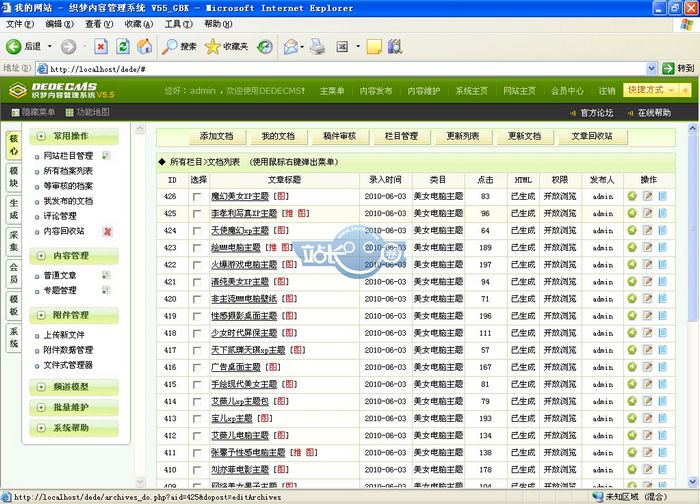Go to IE home page icon

(144, 46)
